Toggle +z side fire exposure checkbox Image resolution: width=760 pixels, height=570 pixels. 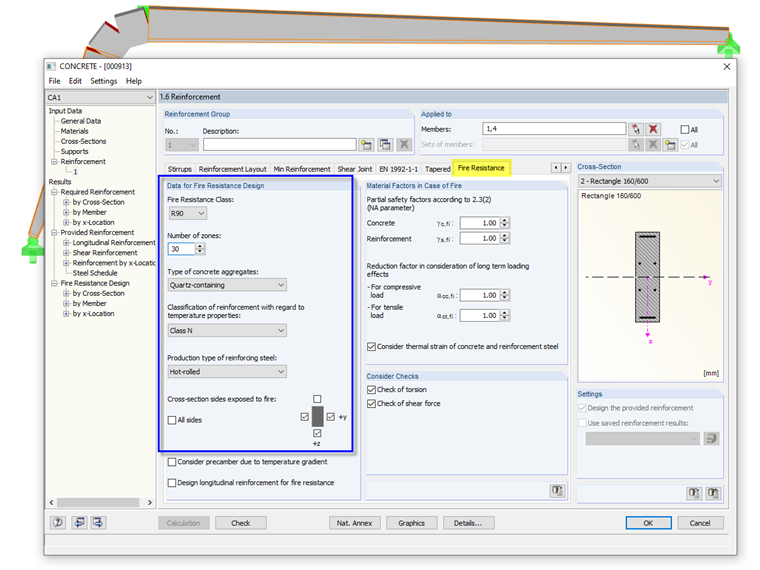pyautogui.click(x=317, y=433)
